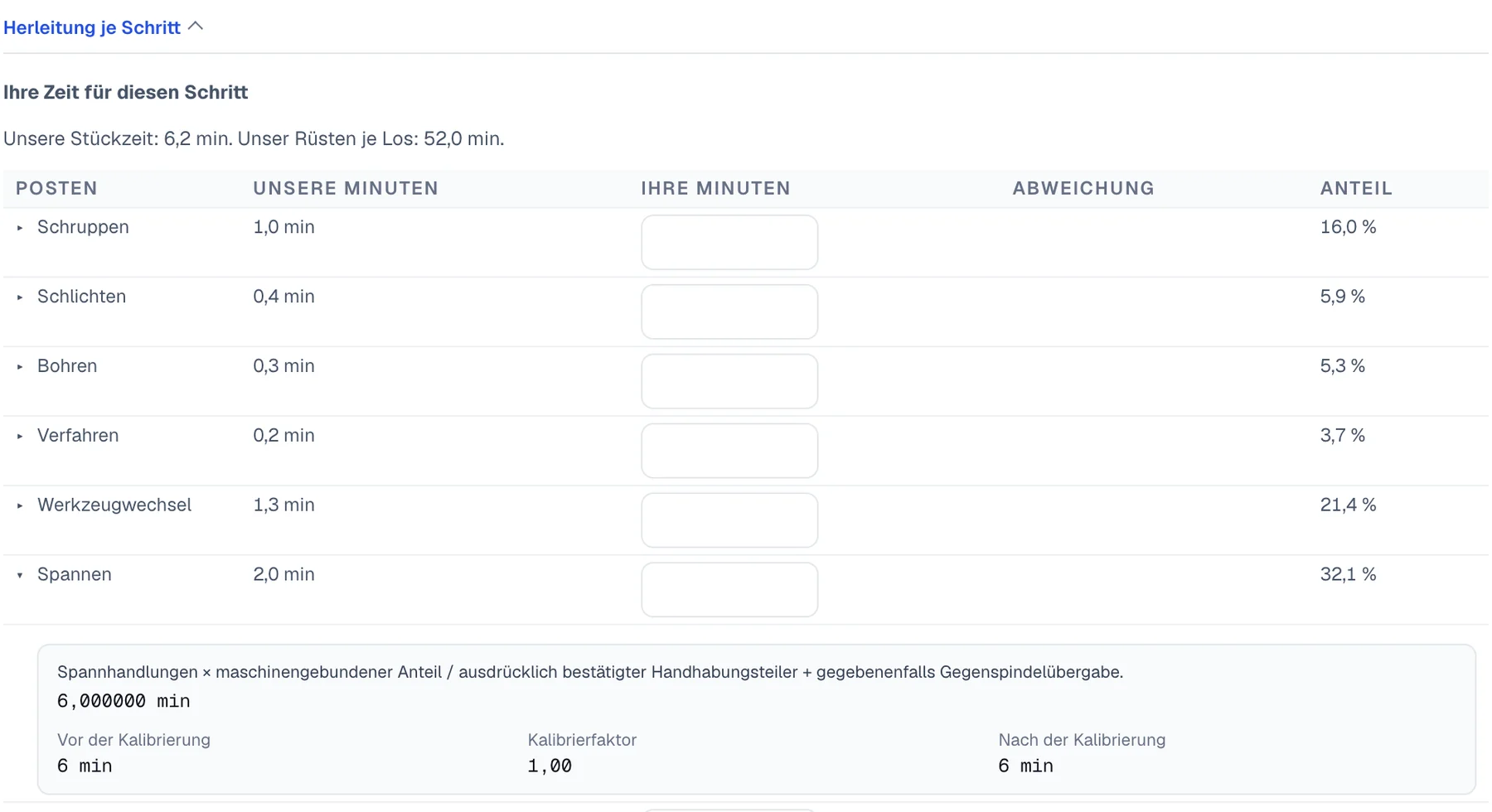The width and height of the screenshot is (1492, 812).
Task: Collapse the Herleitung je Schritt section
Action: 103,27
